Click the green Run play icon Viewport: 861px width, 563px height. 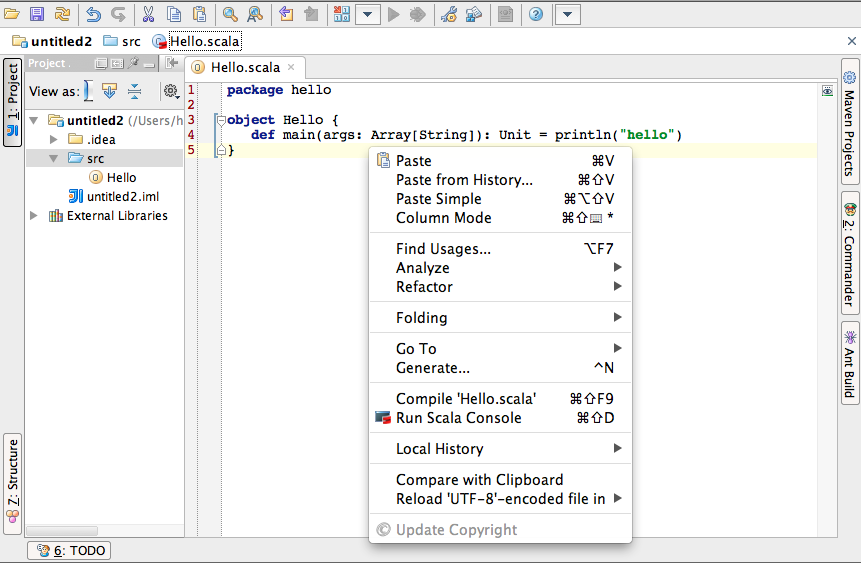point(393,14)
